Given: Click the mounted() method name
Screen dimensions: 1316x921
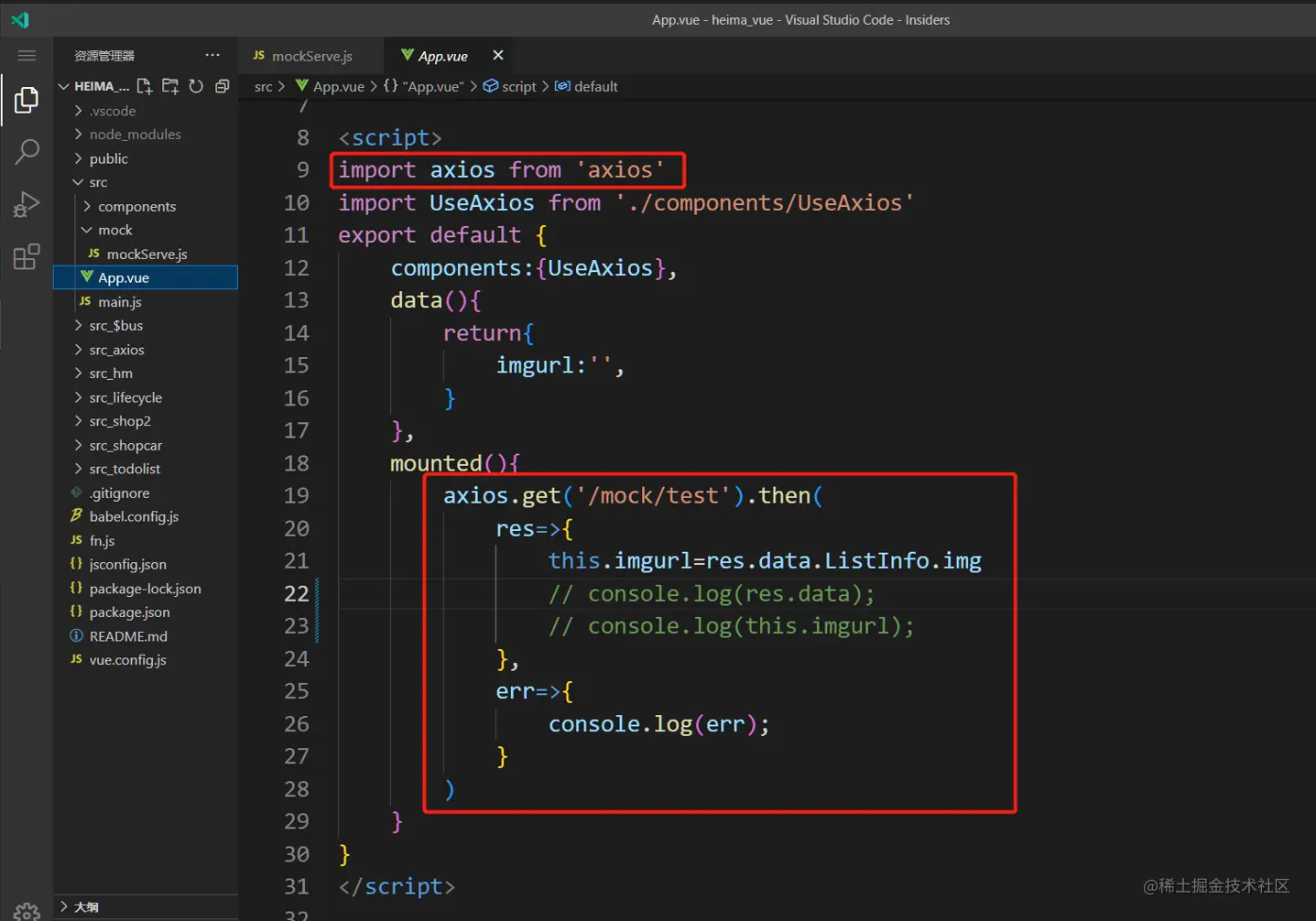Looking at the screenshot, I should (x=436, y=463).
